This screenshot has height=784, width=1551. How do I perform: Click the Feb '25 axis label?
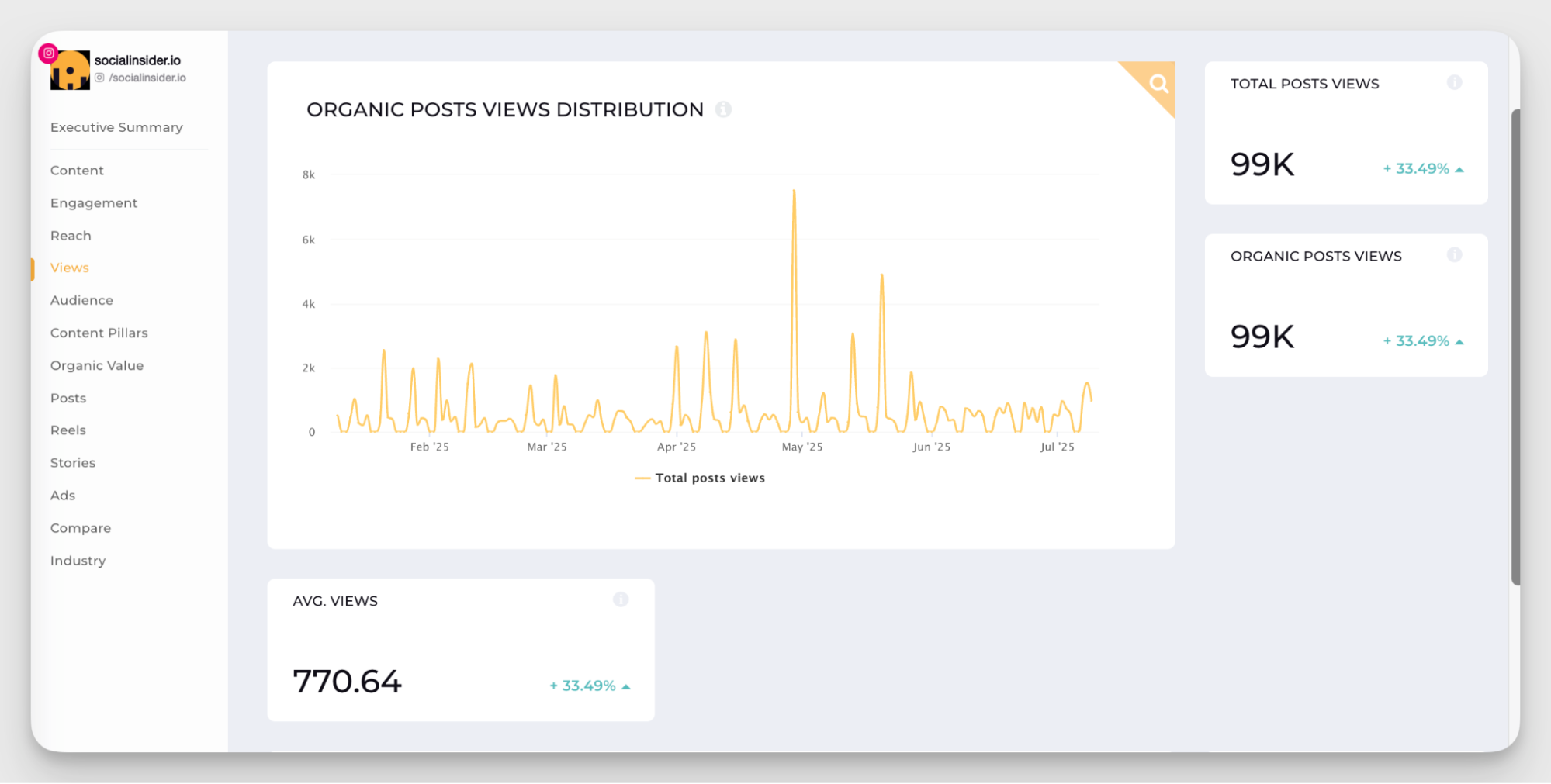click(429, 447)
